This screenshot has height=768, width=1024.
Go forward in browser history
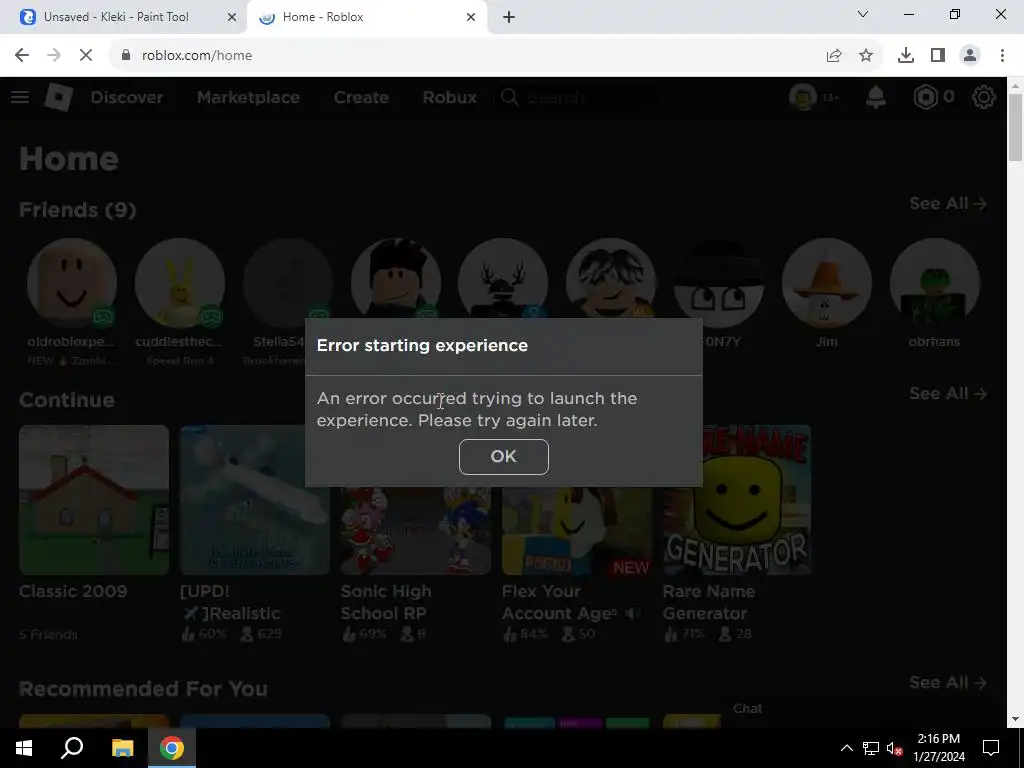[54, 56]
